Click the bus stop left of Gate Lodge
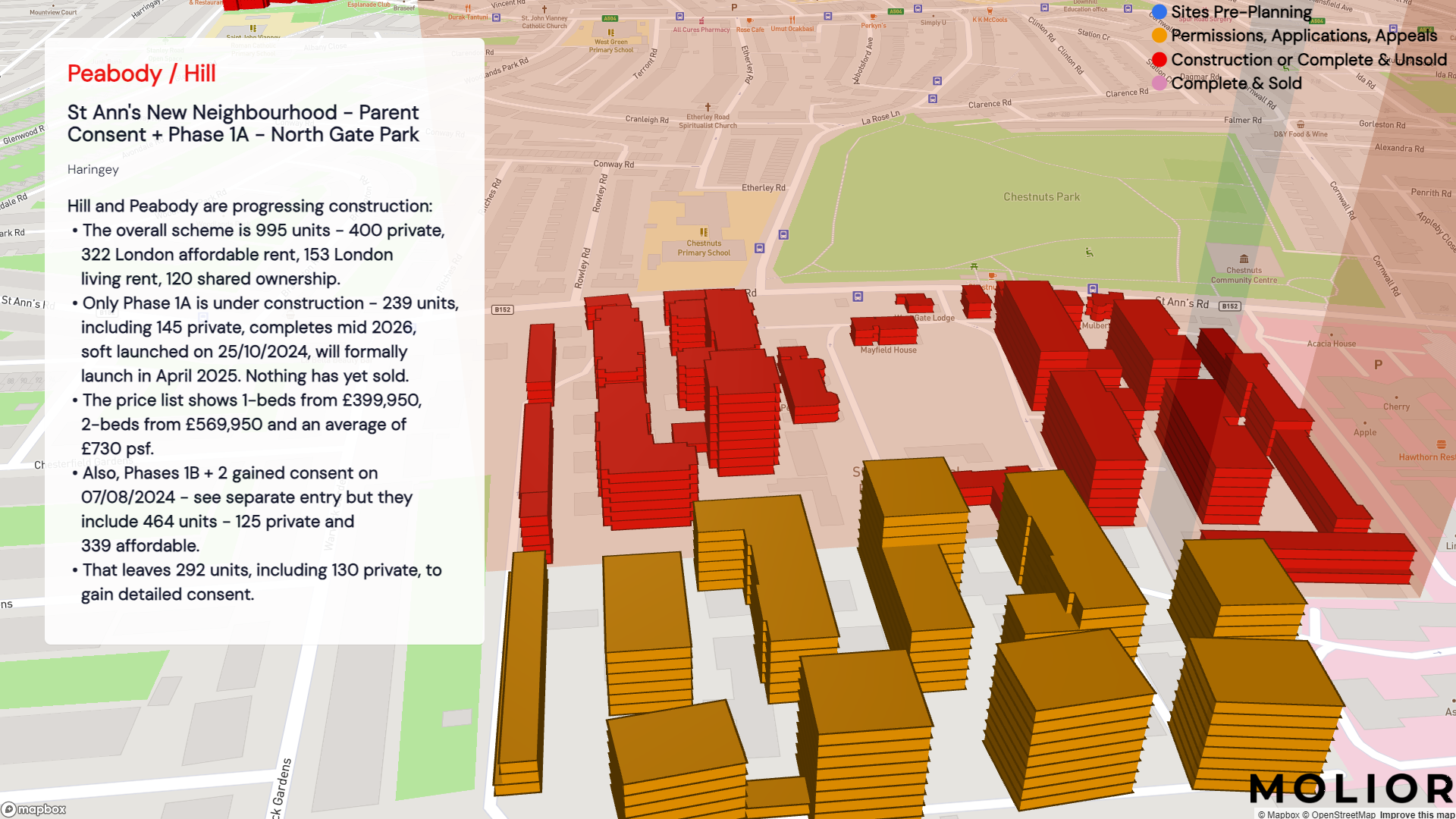1456x819 pixels. coord(858,297)
